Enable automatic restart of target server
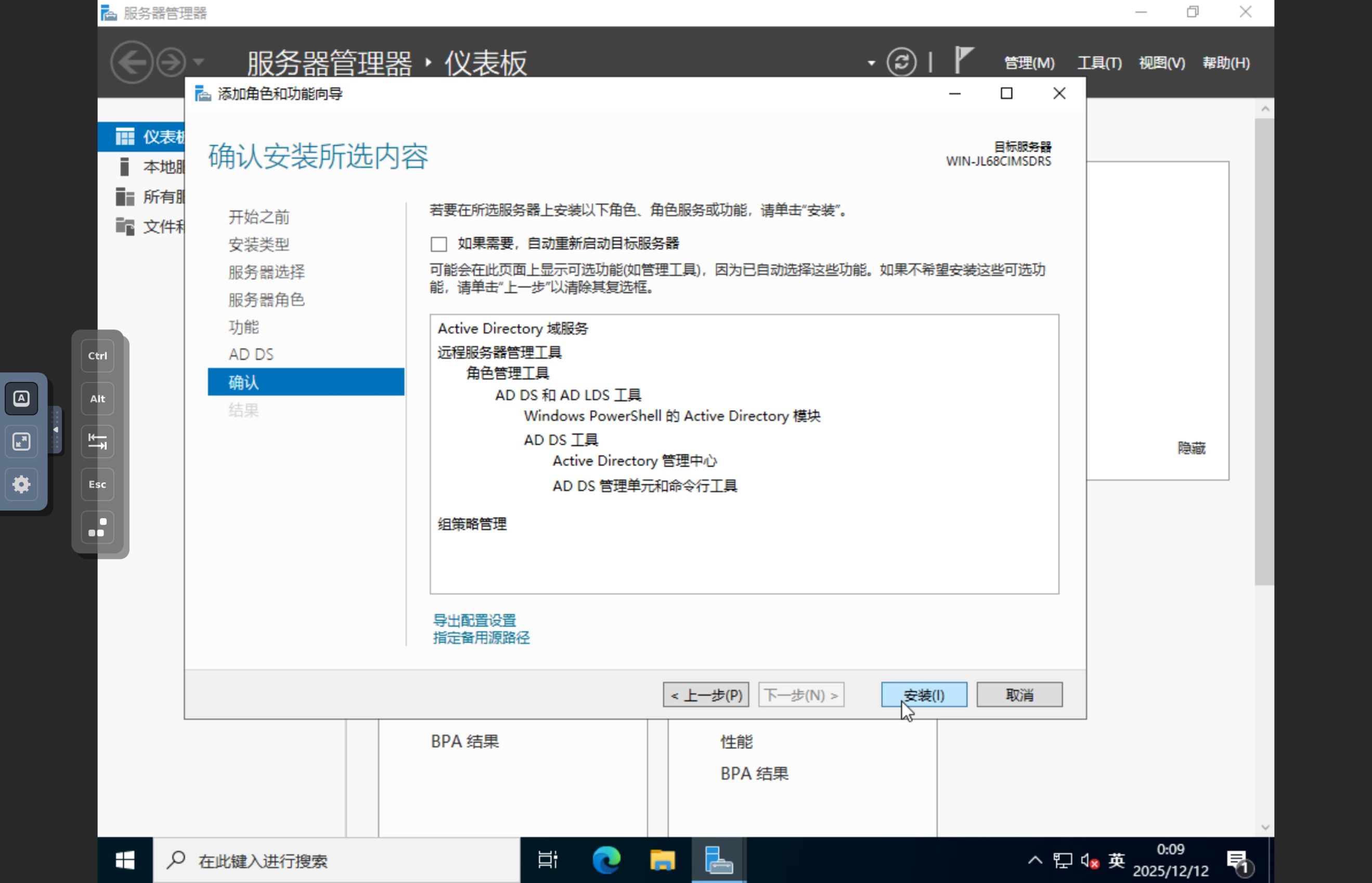Screen dimensions: 1372x883 (x=439, y=244)
